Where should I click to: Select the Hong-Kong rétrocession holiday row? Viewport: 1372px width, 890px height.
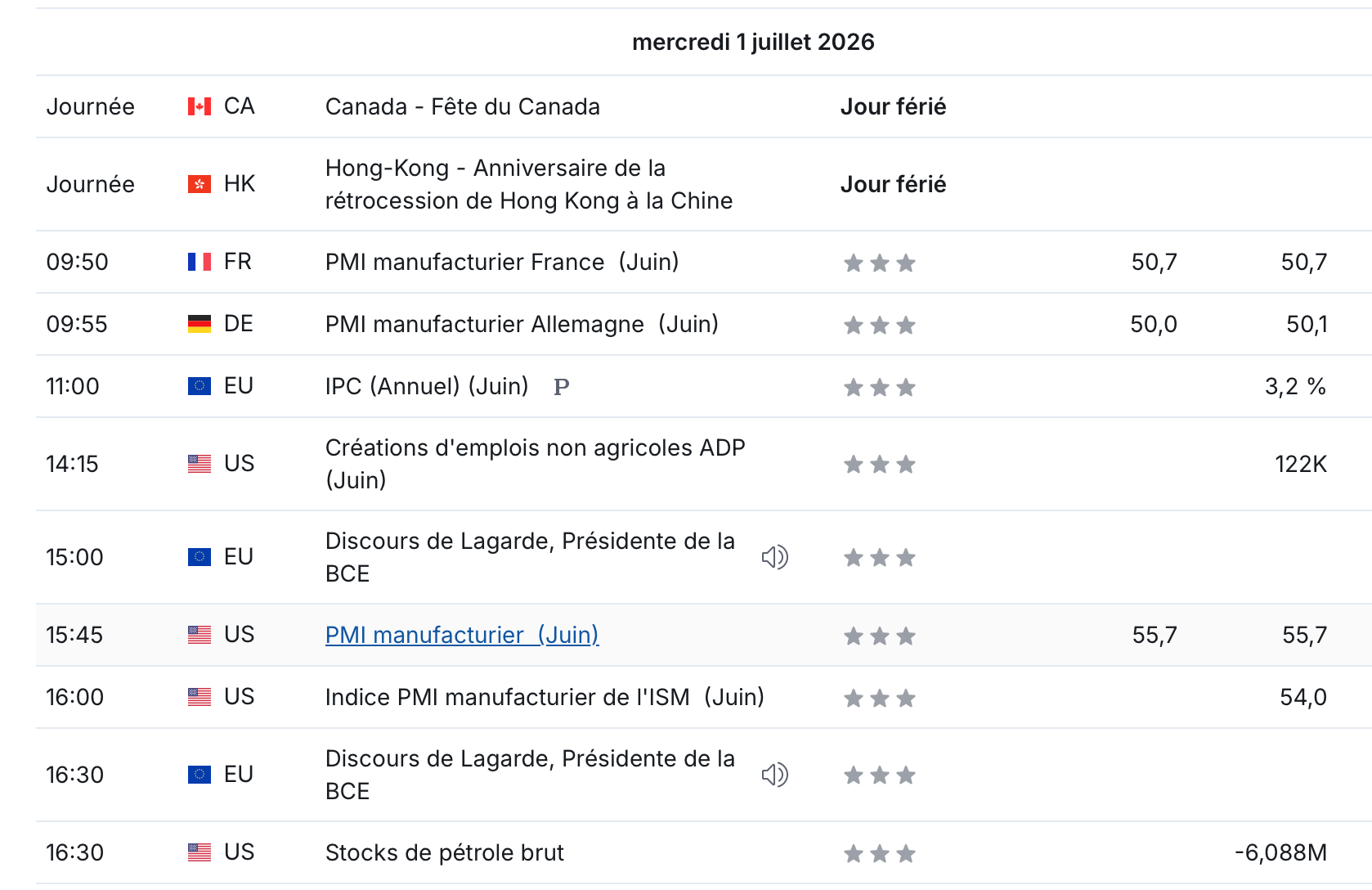704,184
